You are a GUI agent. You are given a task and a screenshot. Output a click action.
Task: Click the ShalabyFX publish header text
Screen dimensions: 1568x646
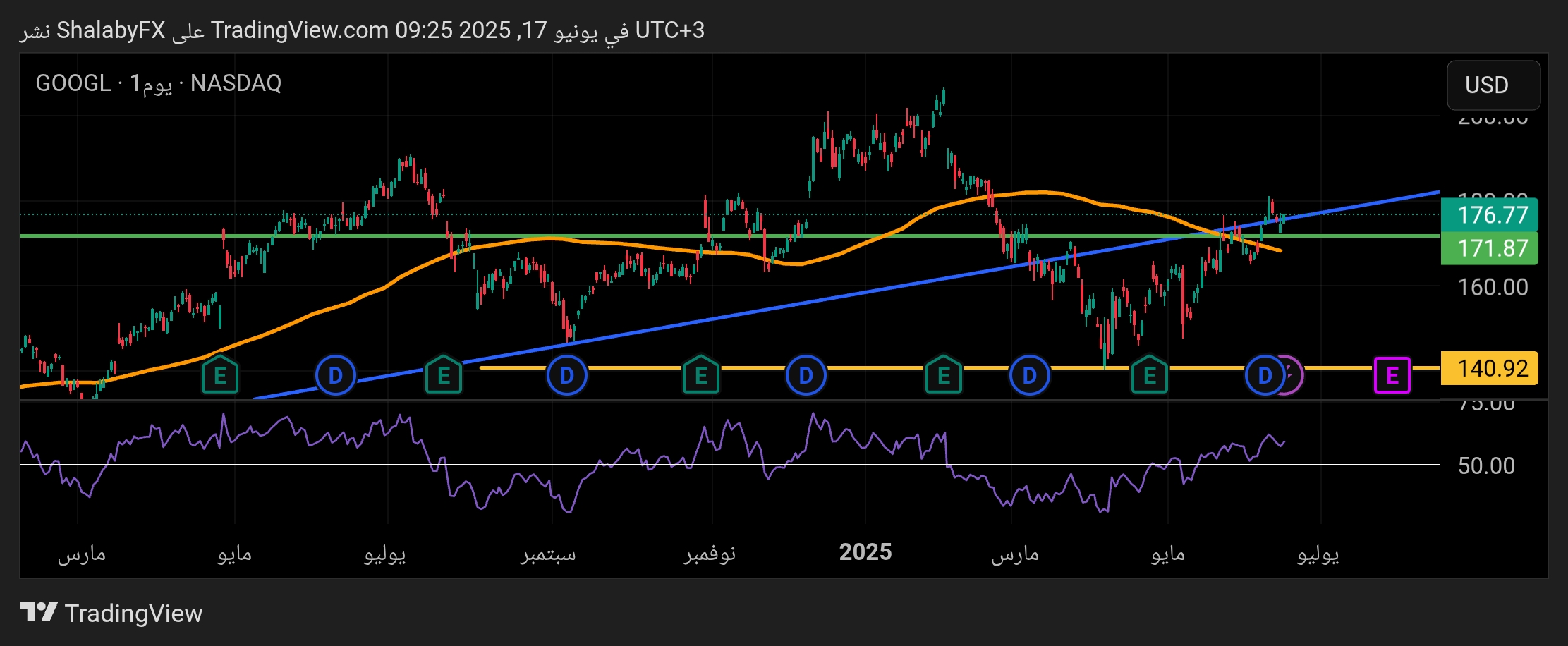[x=362, y=30]
